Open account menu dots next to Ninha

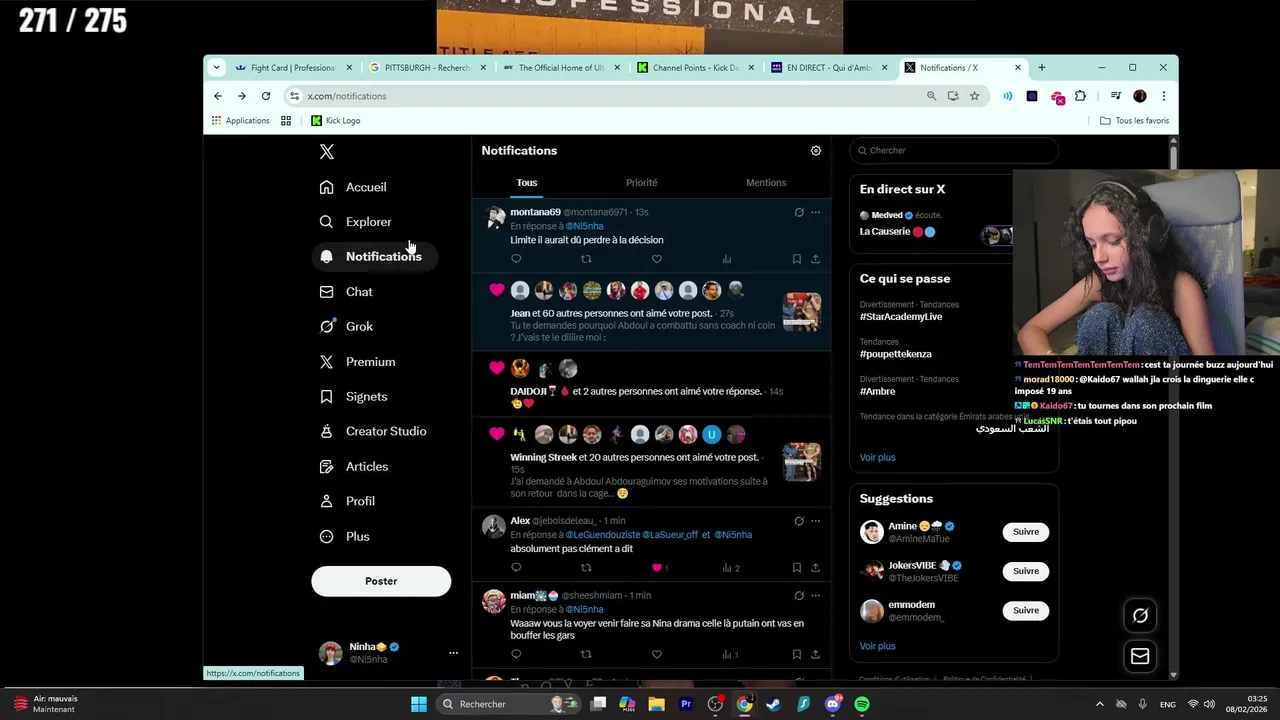pyautogui.click(x=453, y=653)
